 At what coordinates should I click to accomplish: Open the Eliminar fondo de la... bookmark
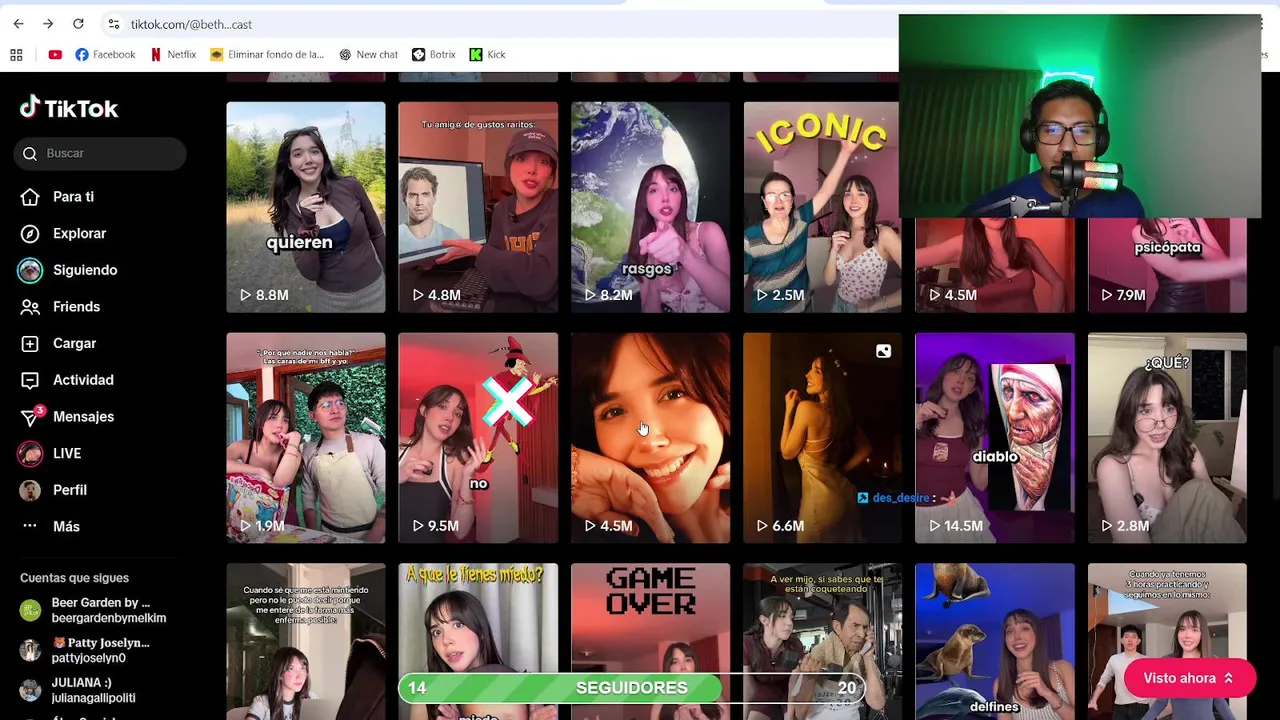(x=267, y=55)
